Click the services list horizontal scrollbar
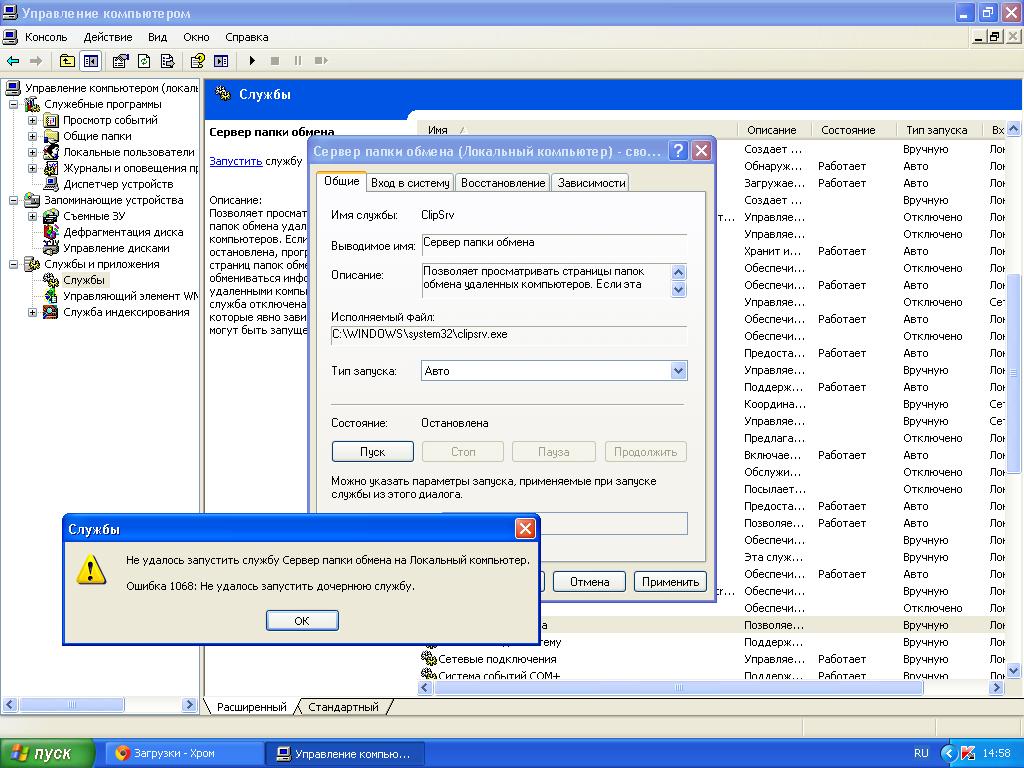 coord(679,688)
